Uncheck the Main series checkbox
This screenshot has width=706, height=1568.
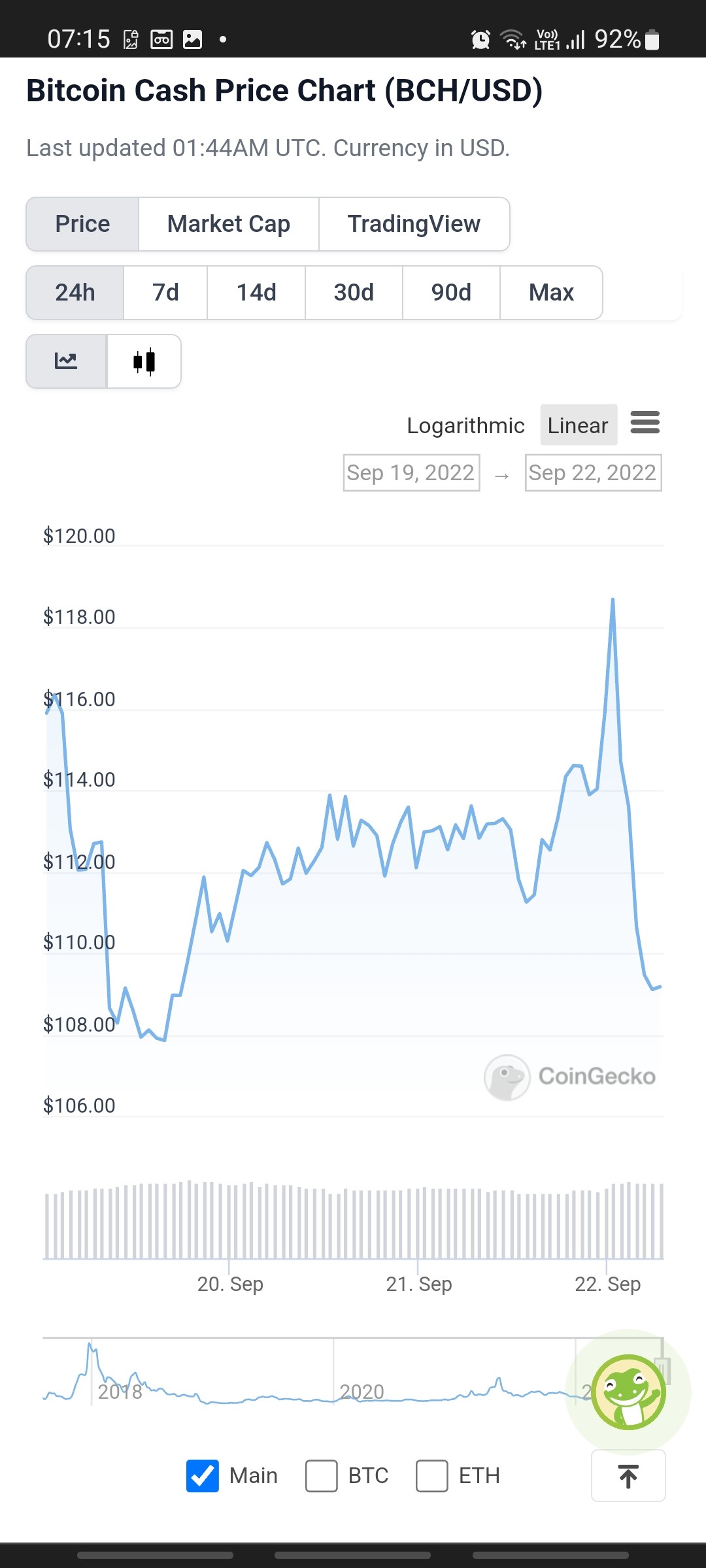click(x=203, y=1476)
